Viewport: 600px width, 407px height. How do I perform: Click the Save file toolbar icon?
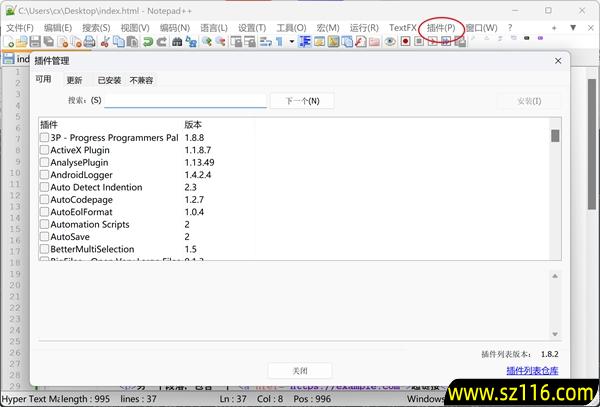pos(35,41)
